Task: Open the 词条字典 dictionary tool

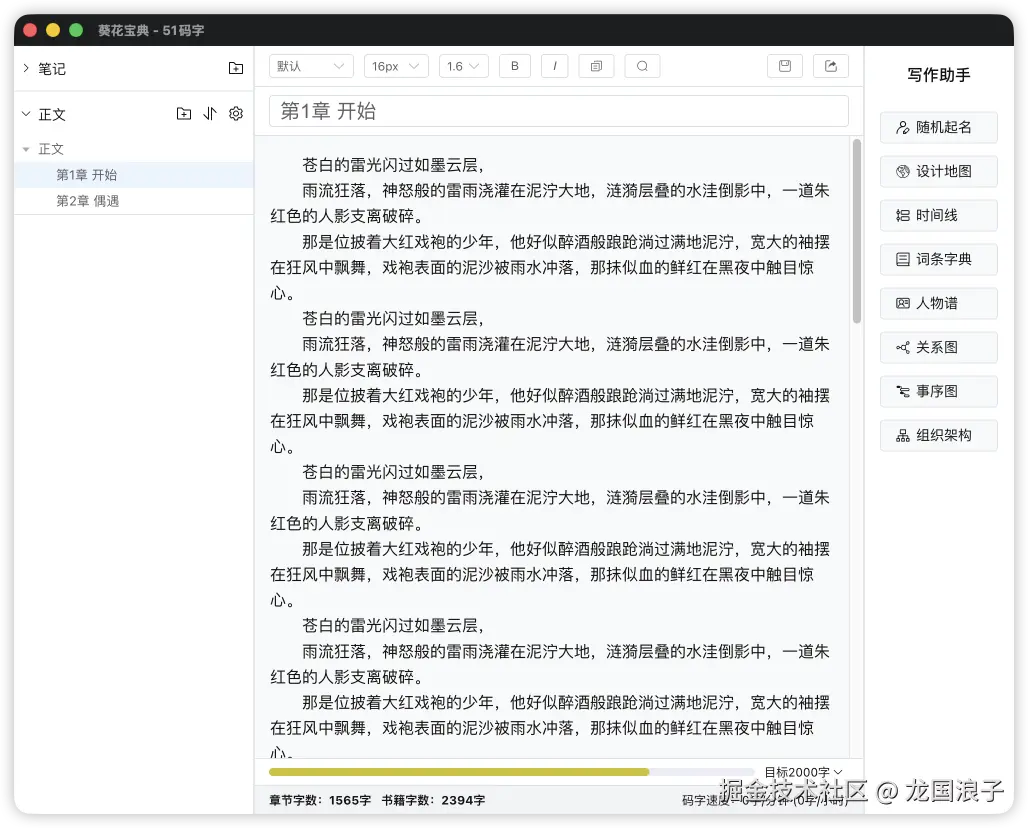Action: (x=937, y=259)
